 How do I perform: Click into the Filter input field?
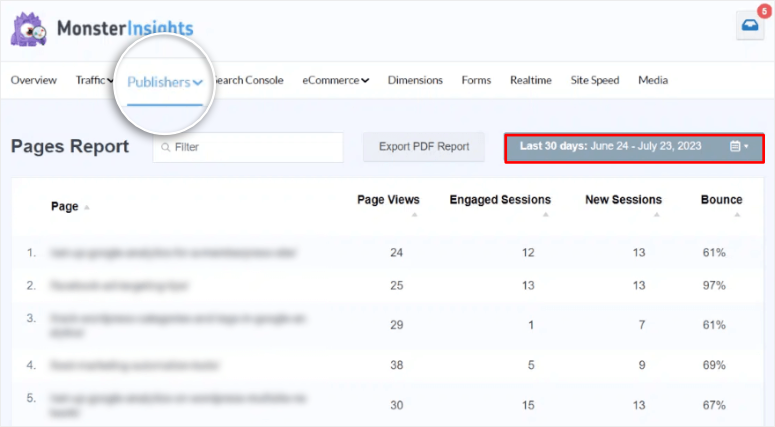click(248, 147)
